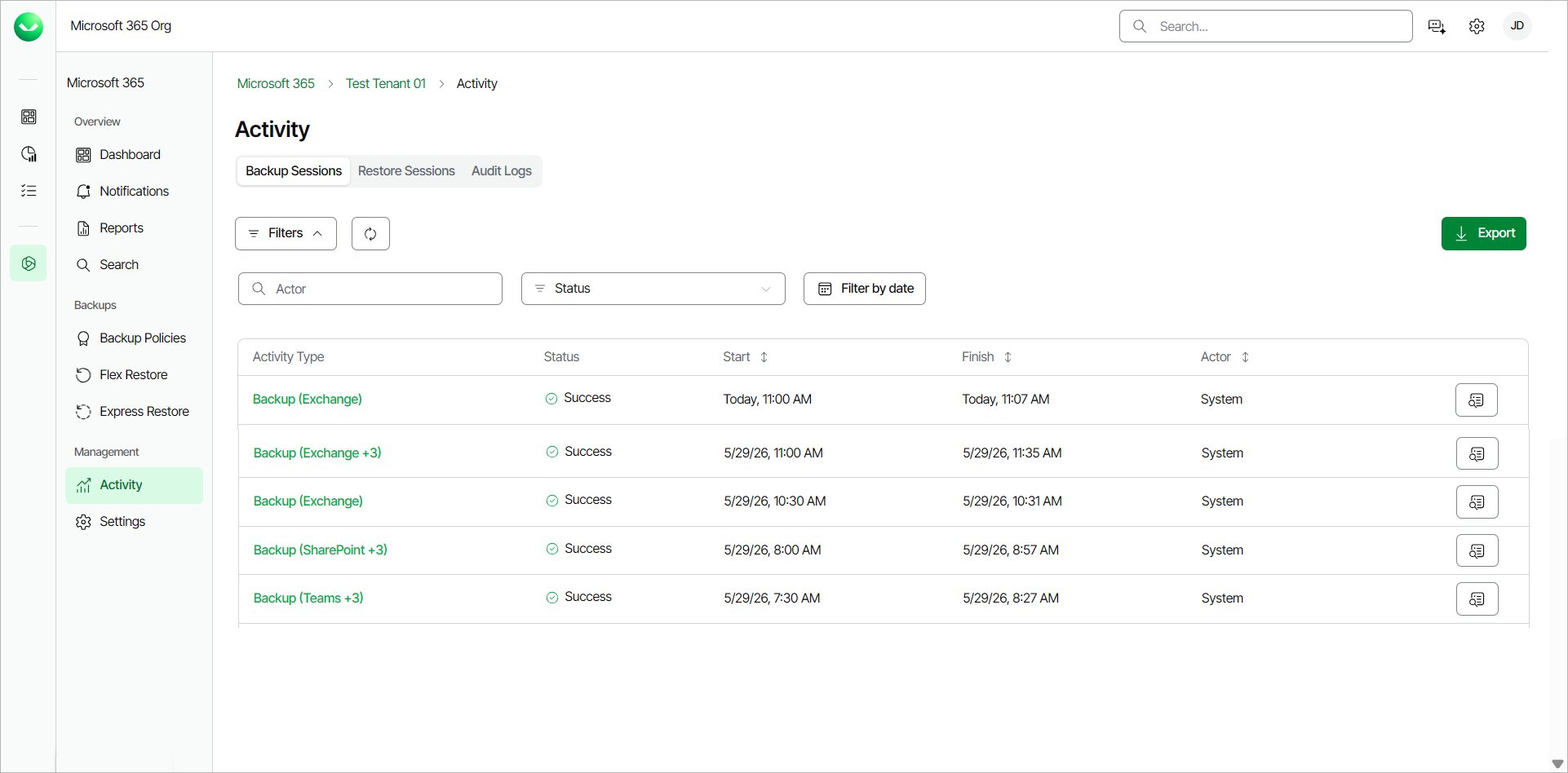1568x773 pixels.
Task: Open Backup (Teams +3) session link
Action: (x=308, y=599)
